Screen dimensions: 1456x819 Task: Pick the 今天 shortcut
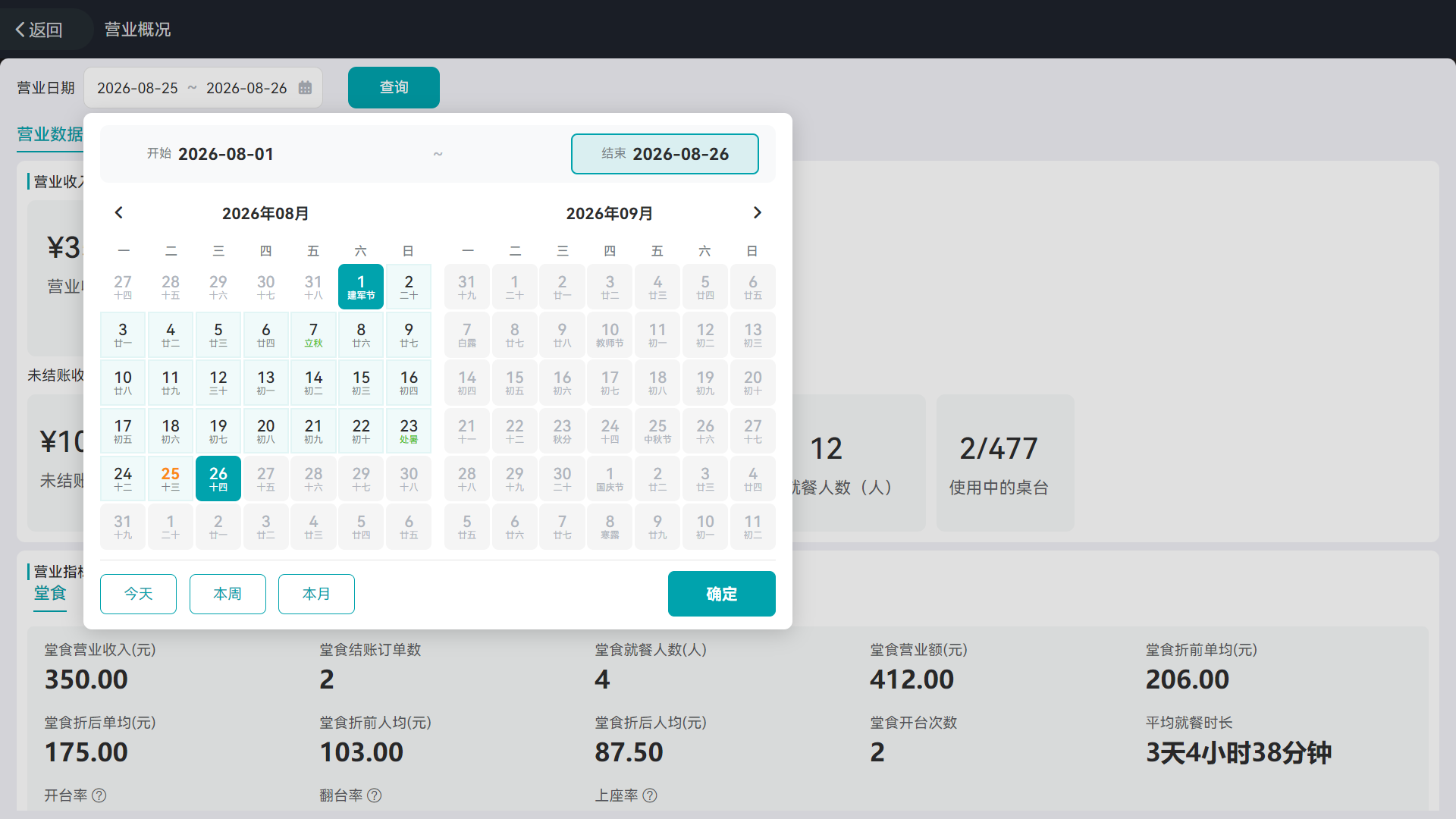[x=138, y=594]
